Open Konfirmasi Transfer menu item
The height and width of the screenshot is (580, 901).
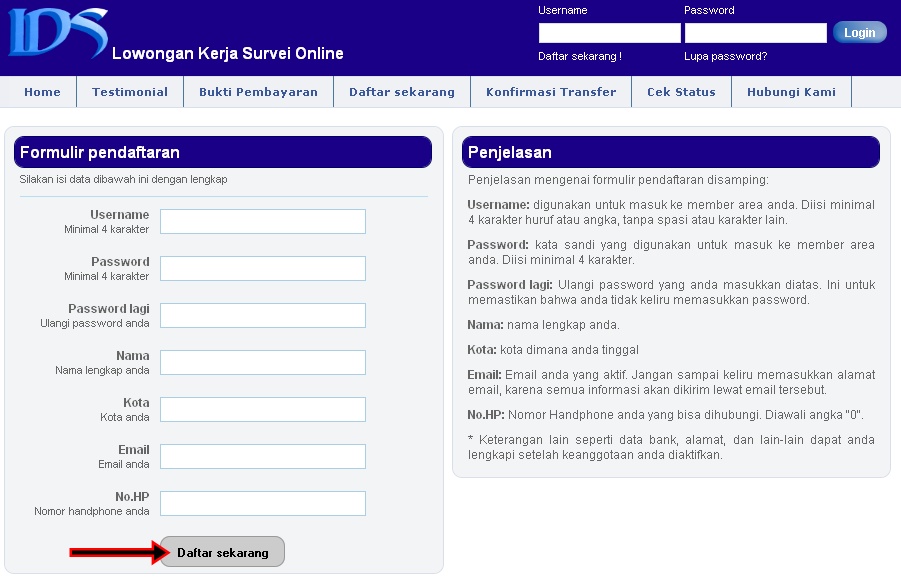click(550, 92)
